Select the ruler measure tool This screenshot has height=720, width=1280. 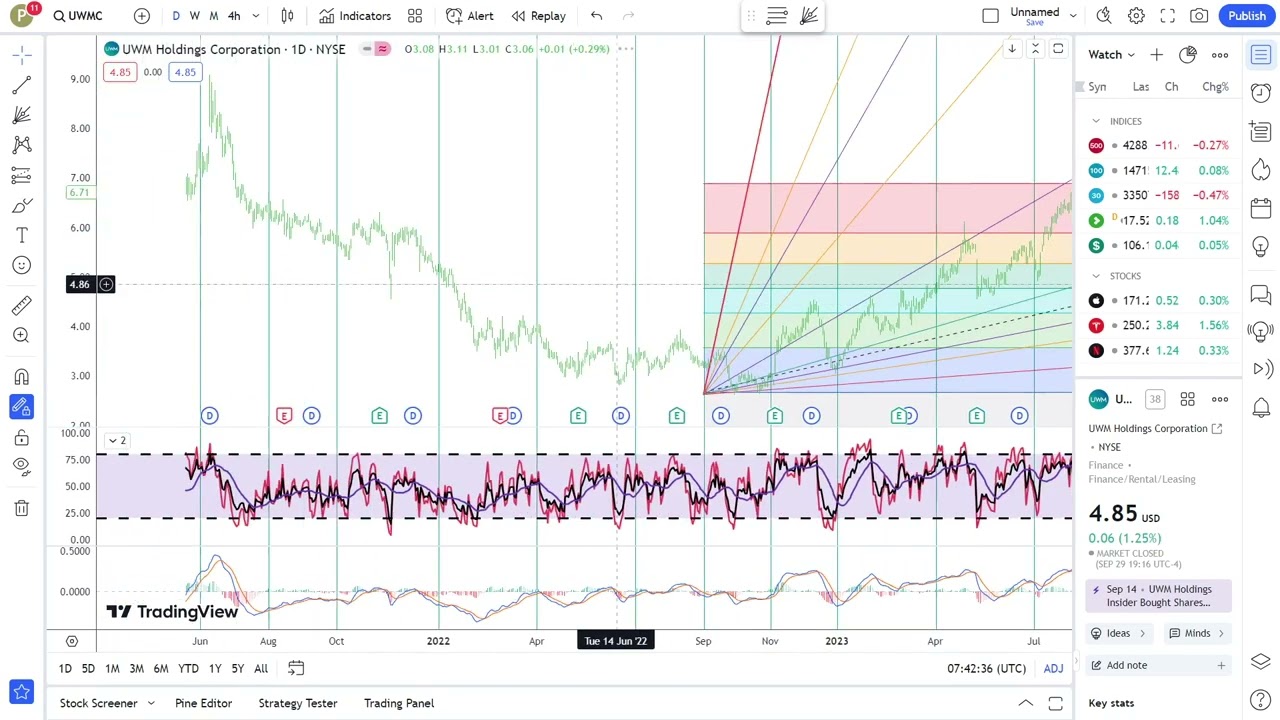pyautogui.click(x=21, y=306)
